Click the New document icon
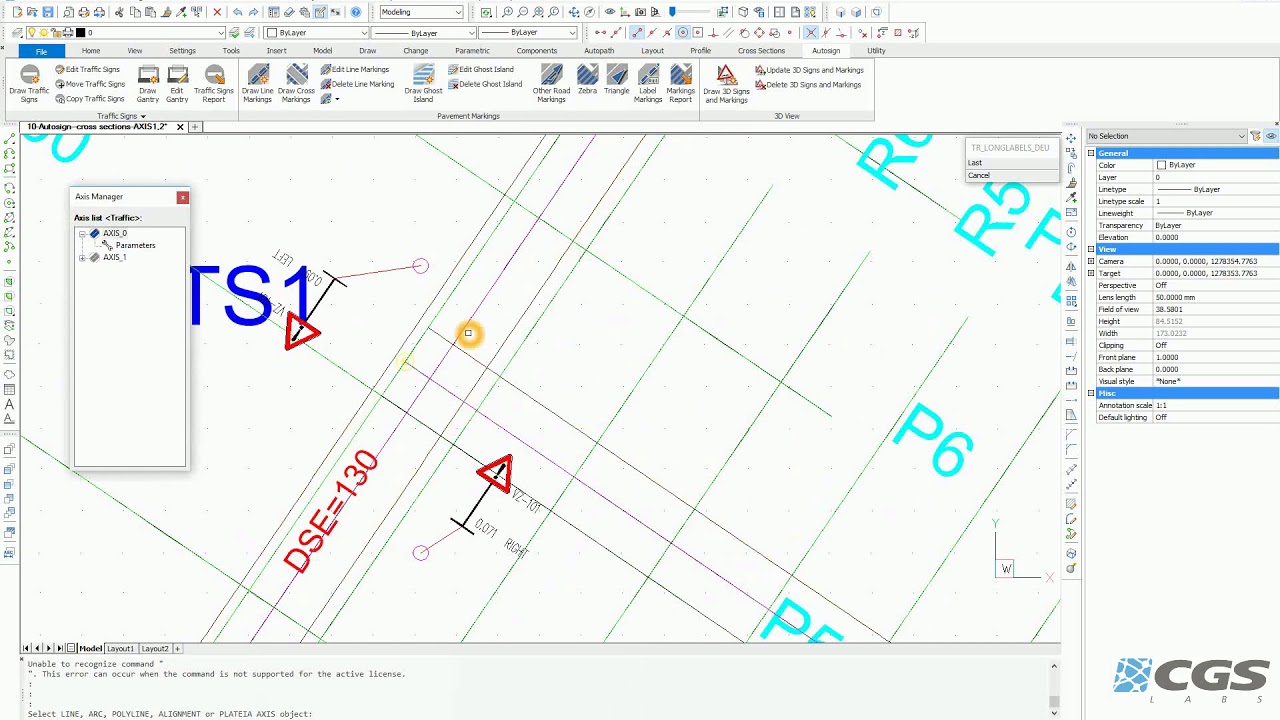This screenshot has height=720, width=1280. pos(17,12)
